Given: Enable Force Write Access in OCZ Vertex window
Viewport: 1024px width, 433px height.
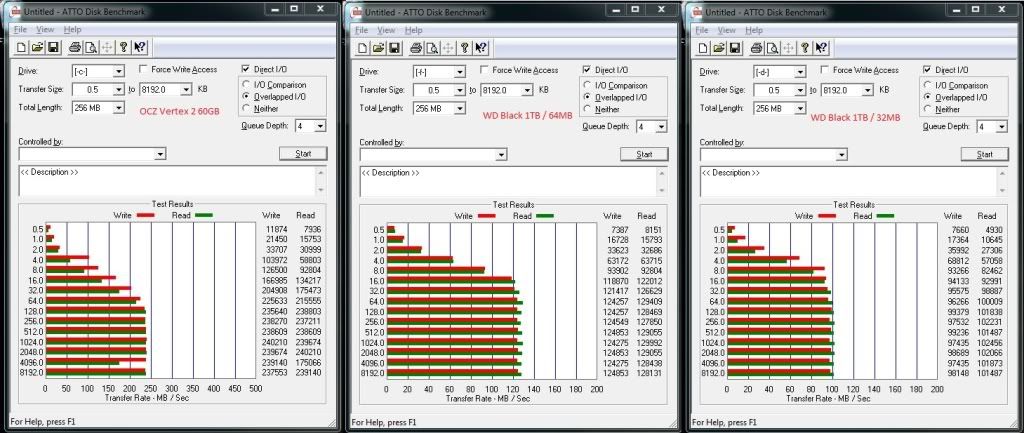Looking at the screenshot, I should coord(144,70).
